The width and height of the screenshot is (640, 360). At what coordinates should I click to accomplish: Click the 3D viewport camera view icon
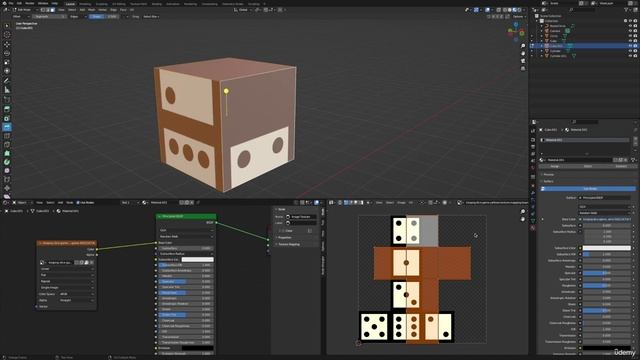click(x=523, y=61)
